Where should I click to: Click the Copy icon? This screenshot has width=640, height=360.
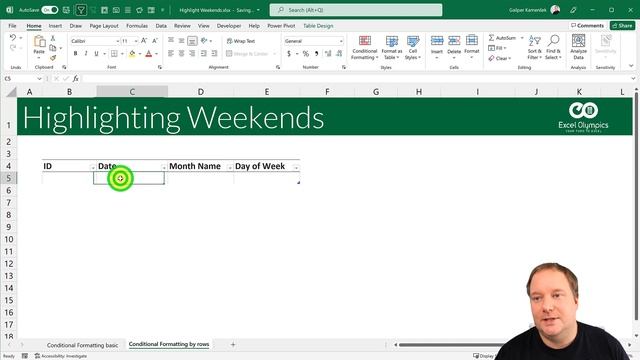coord(53,48)
